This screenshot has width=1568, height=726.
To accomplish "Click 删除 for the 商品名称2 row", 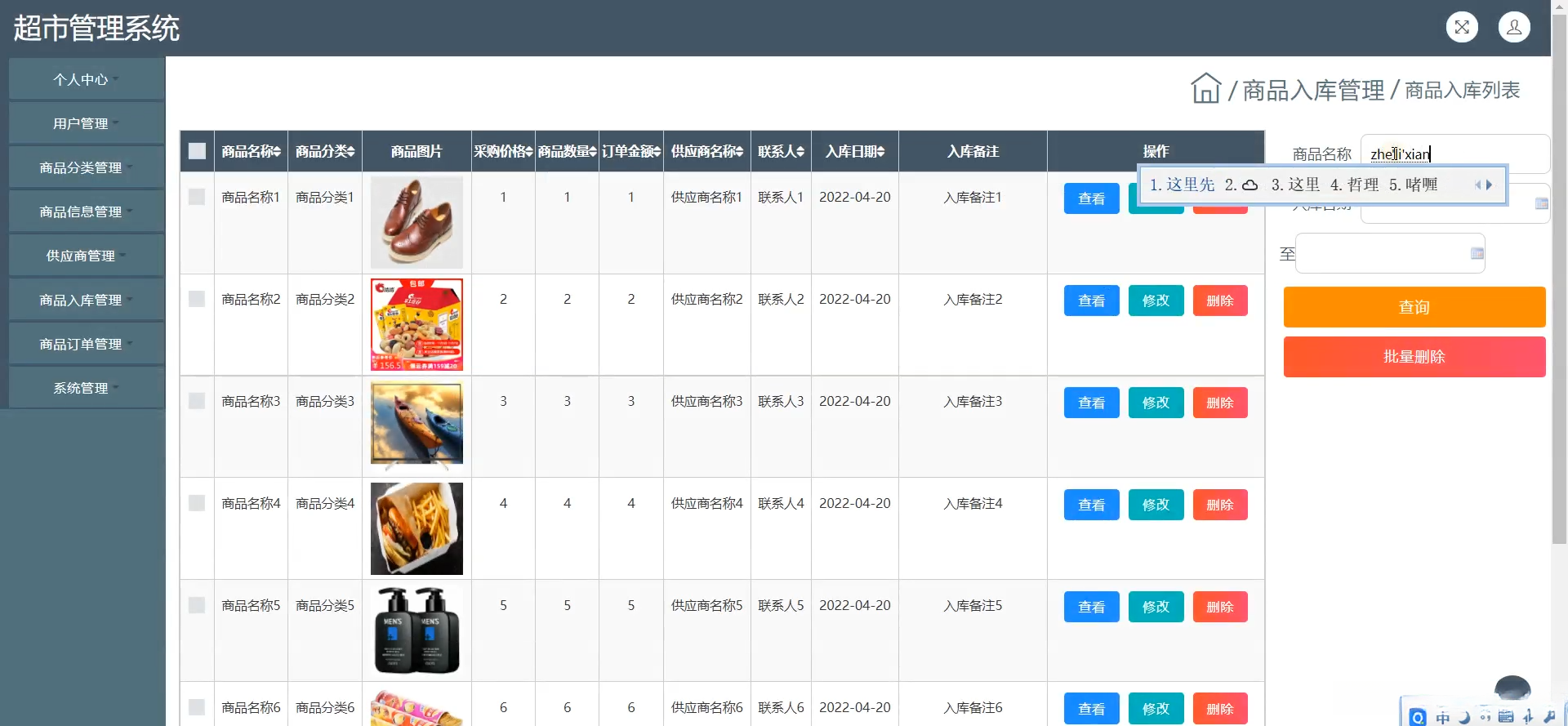I will [1220, 301].
